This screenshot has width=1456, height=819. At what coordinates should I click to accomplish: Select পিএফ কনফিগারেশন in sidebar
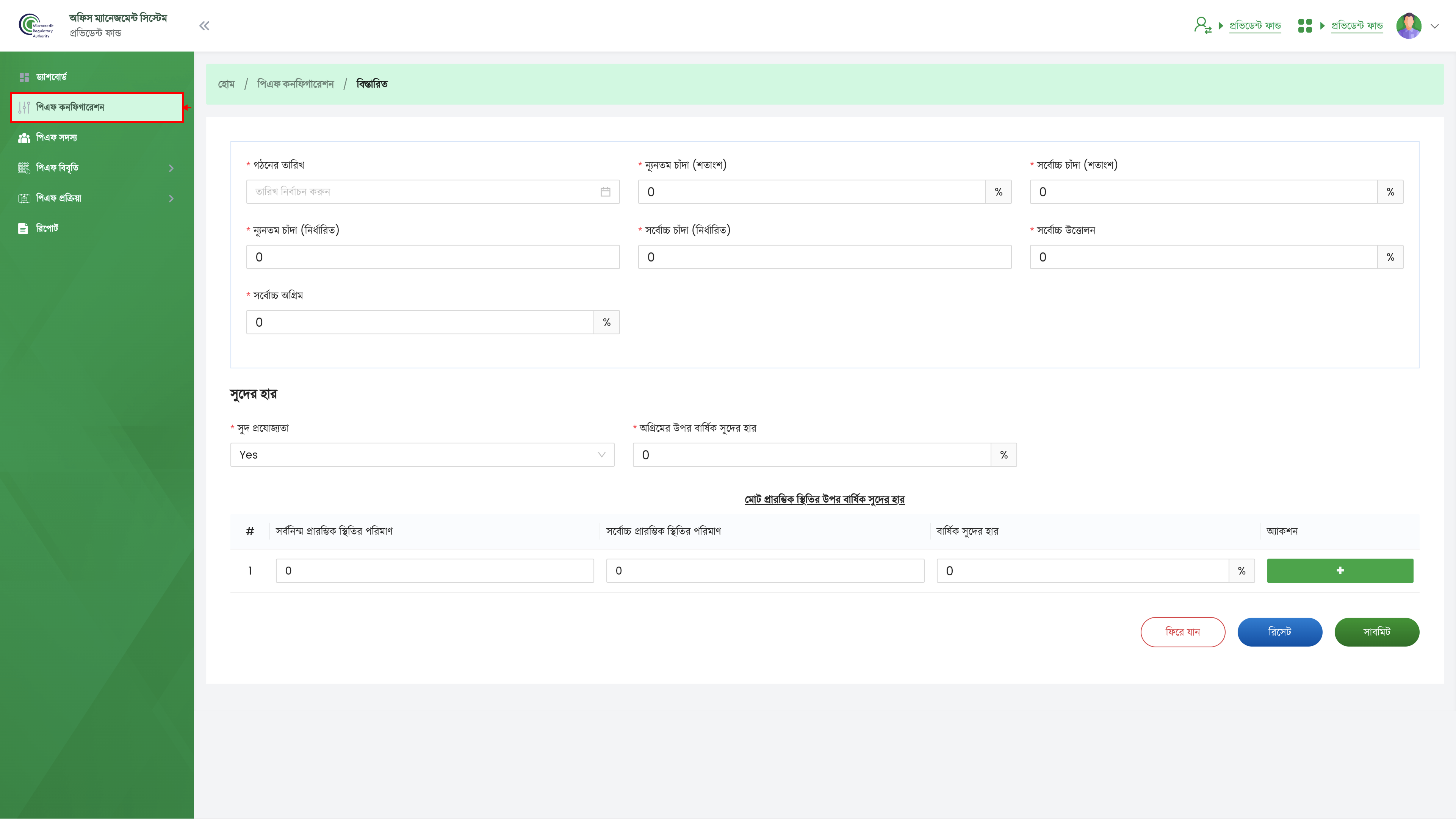click(97, 107)
